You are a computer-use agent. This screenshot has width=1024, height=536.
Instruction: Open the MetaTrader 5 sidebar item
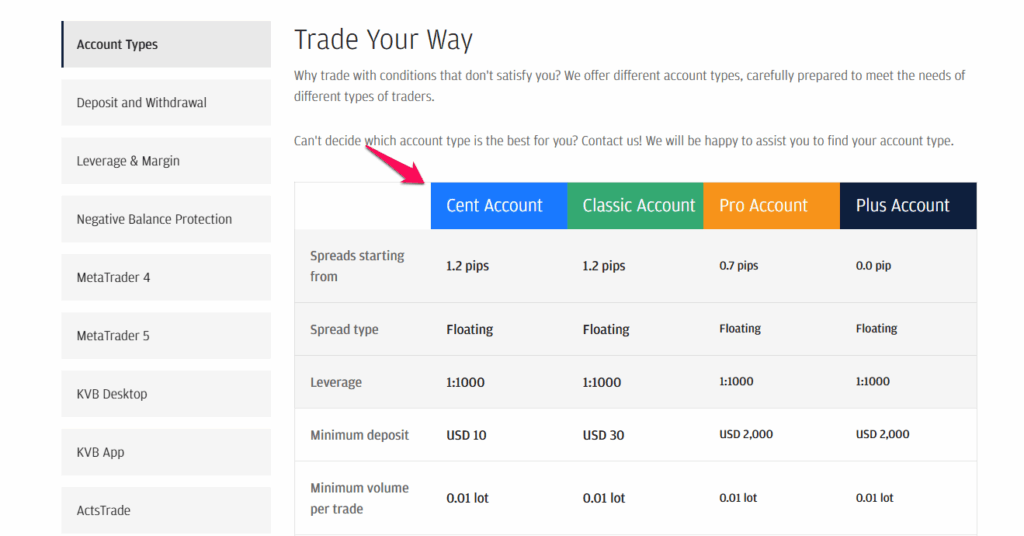(166, 336)
